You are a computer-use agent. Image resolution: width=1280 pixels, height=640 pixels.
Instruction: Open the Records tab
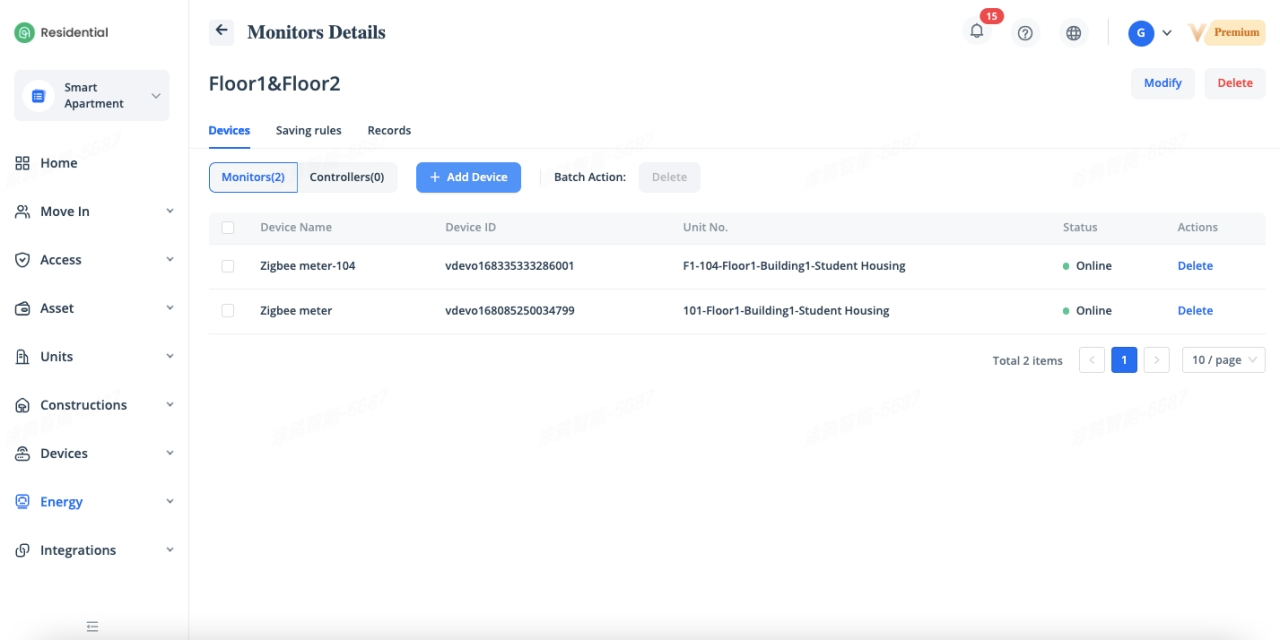coord(389,131)
